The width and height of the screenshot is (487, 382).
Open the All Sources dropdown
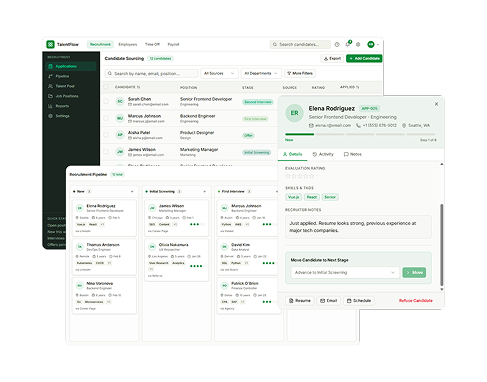tap(219, 73)
